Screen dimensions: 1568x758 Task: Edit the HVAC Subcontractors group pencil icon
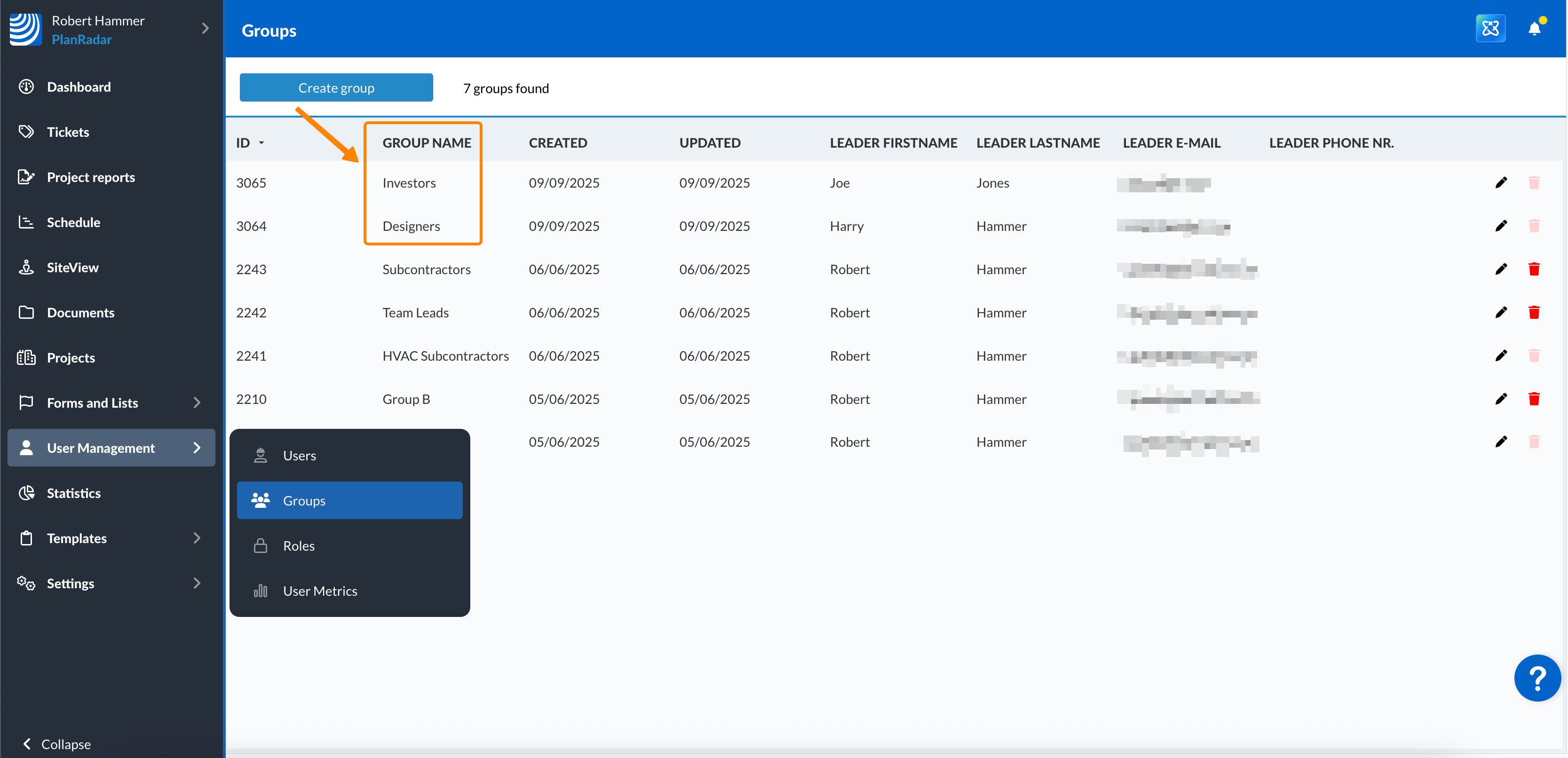coord(1500,355)
